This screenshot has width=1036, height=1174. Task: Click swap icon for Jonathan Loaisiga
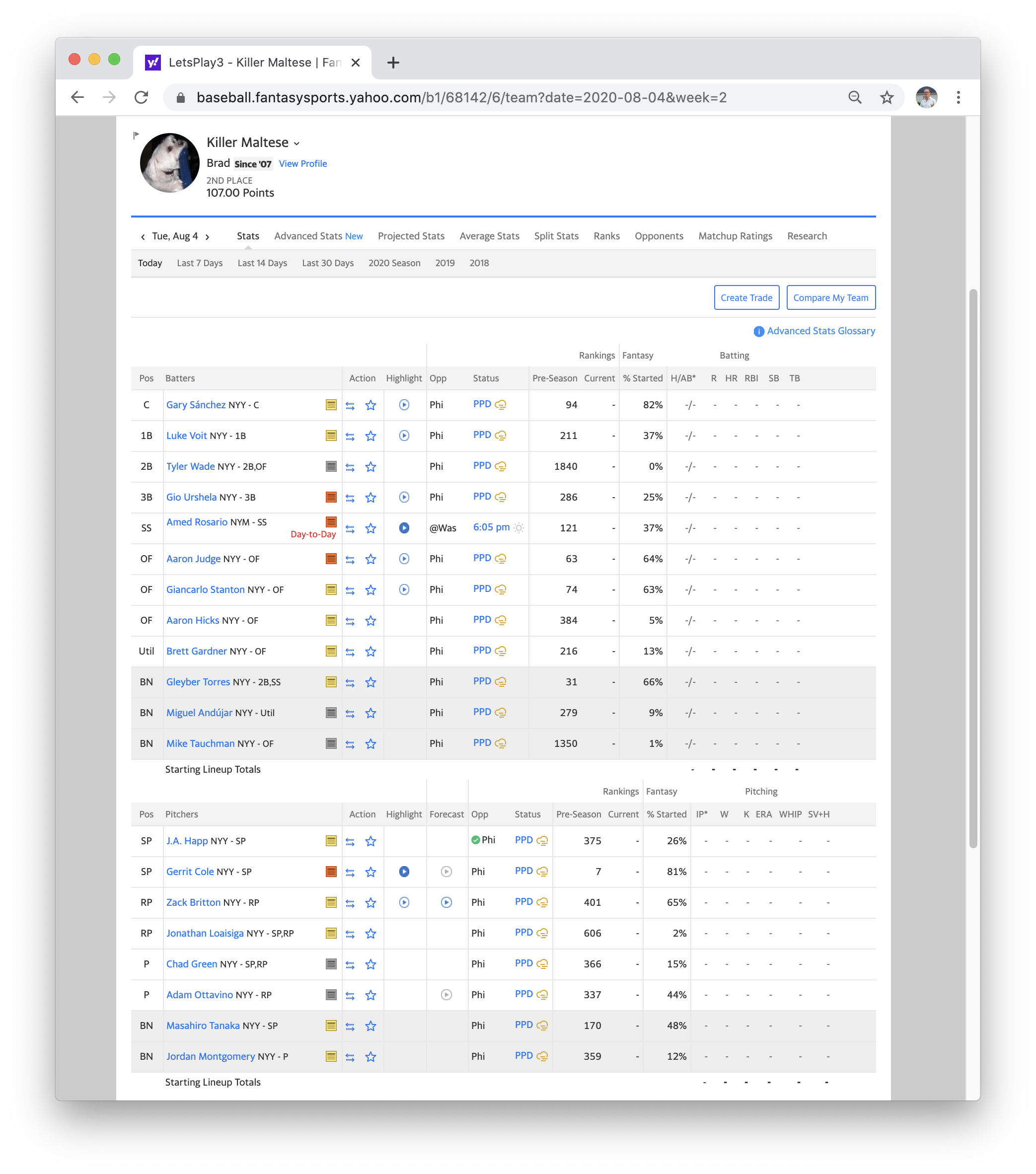[350, 933]
